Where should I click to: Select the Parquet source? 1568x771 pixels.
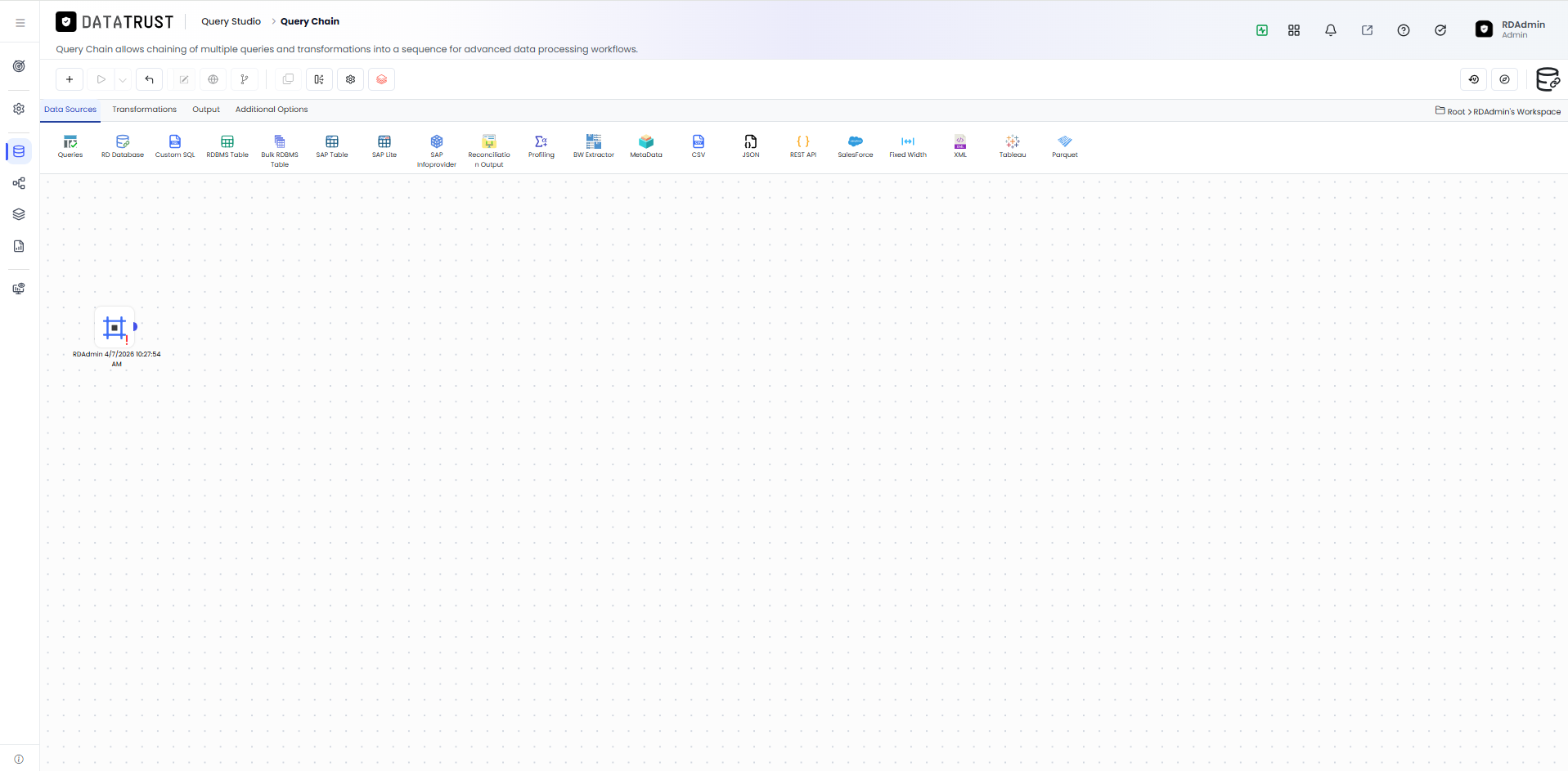[x=1065, y=146]
